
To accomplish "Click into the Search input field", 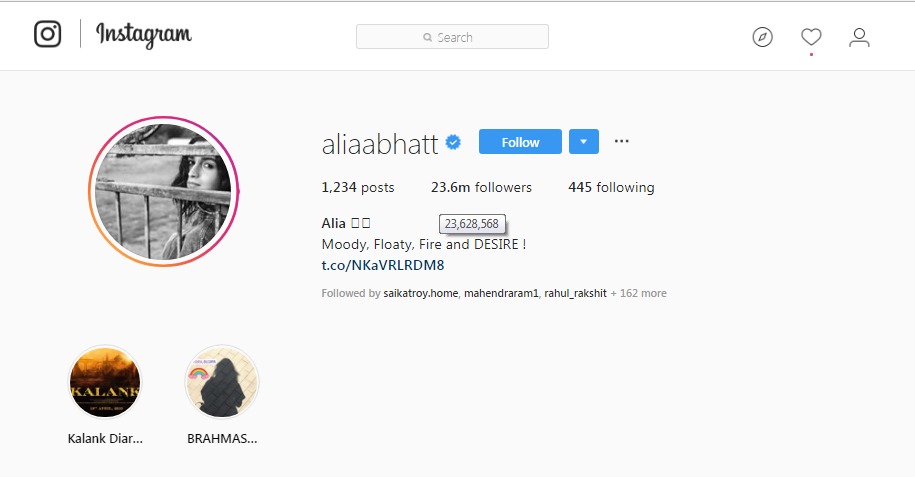I will tap(452, 37).
